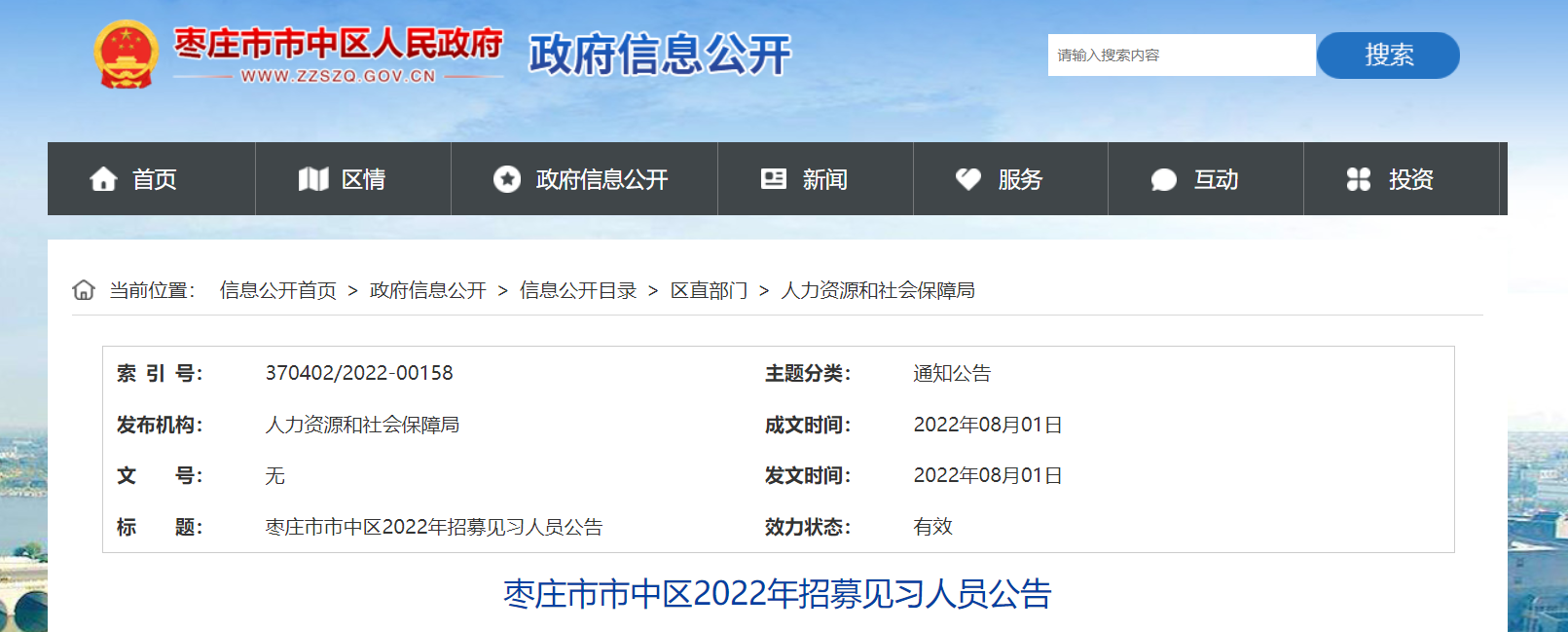Click publisher value 人力资源和社会保障局 in table

click(x=362, y=425)
